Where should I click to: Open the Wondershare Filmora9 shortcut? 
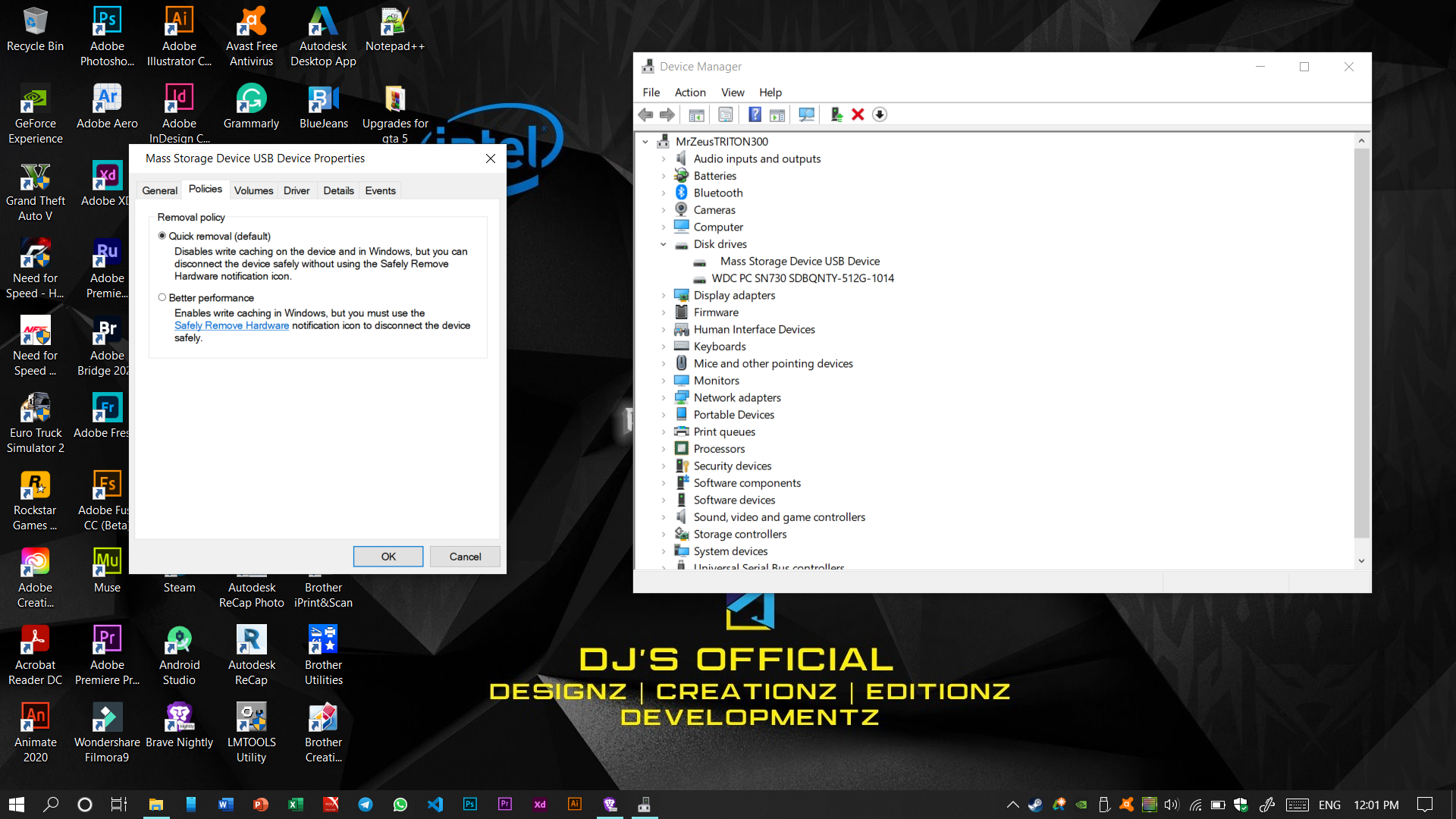coord(107,733)
